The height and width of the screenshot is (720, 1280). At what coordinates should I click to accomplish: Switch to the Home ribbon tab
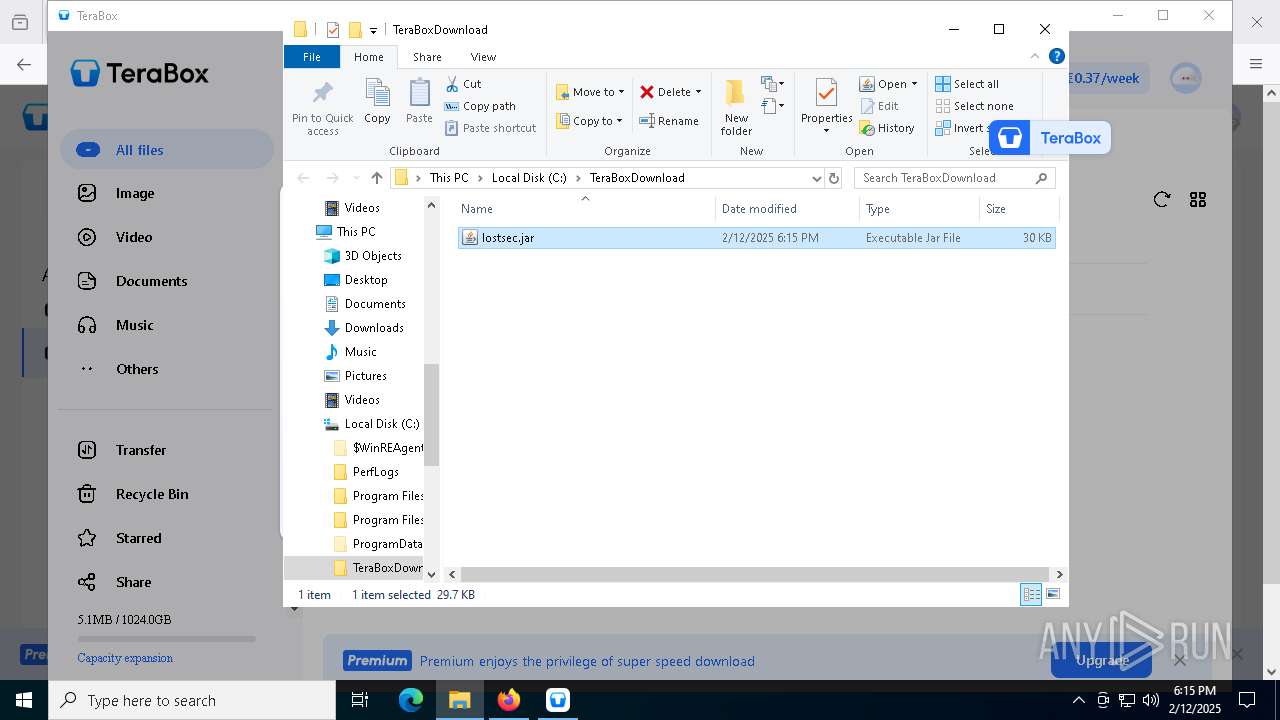368,57
